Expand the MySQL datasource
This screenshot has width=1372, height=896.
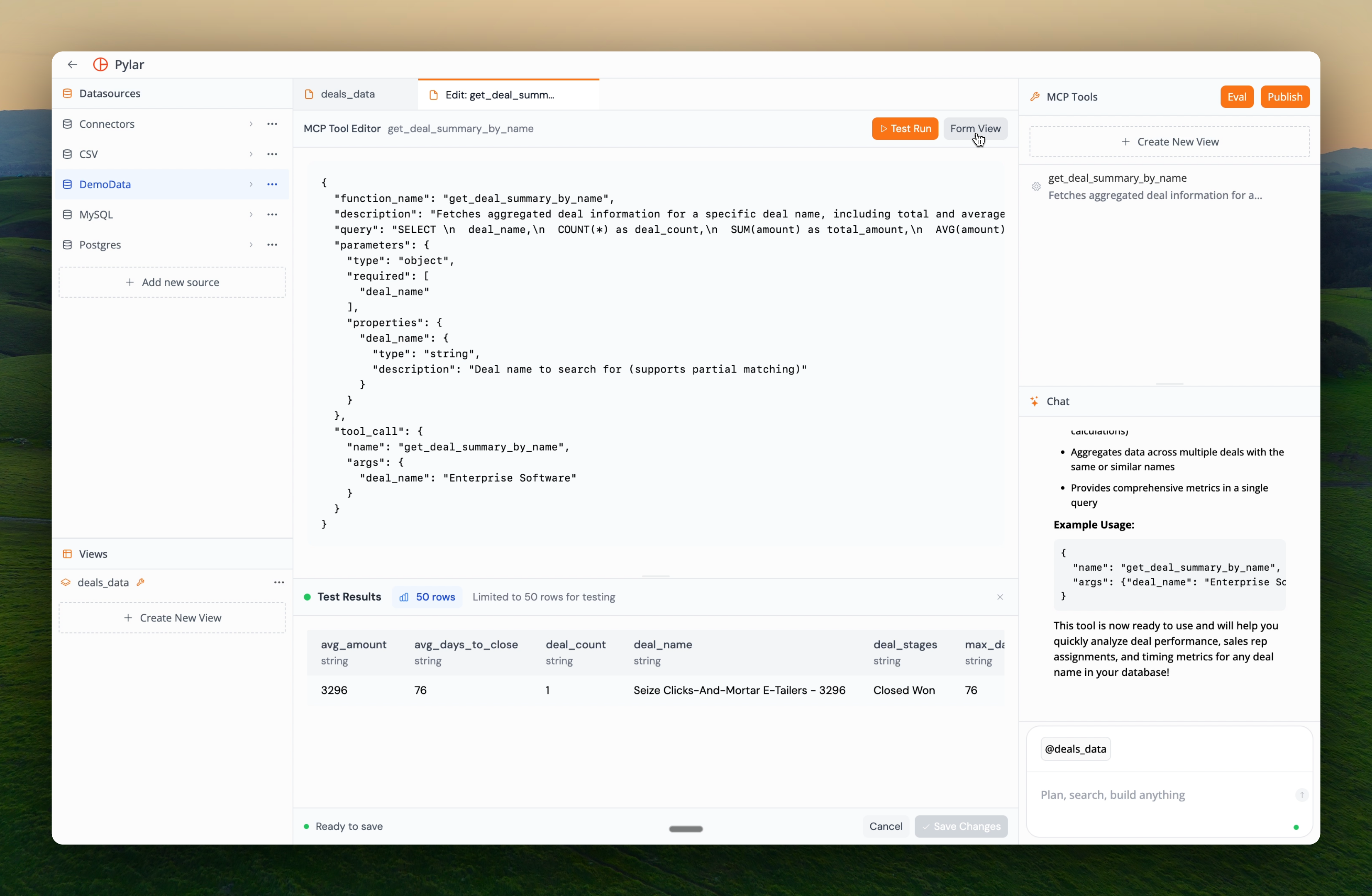(x=251, y=214)
